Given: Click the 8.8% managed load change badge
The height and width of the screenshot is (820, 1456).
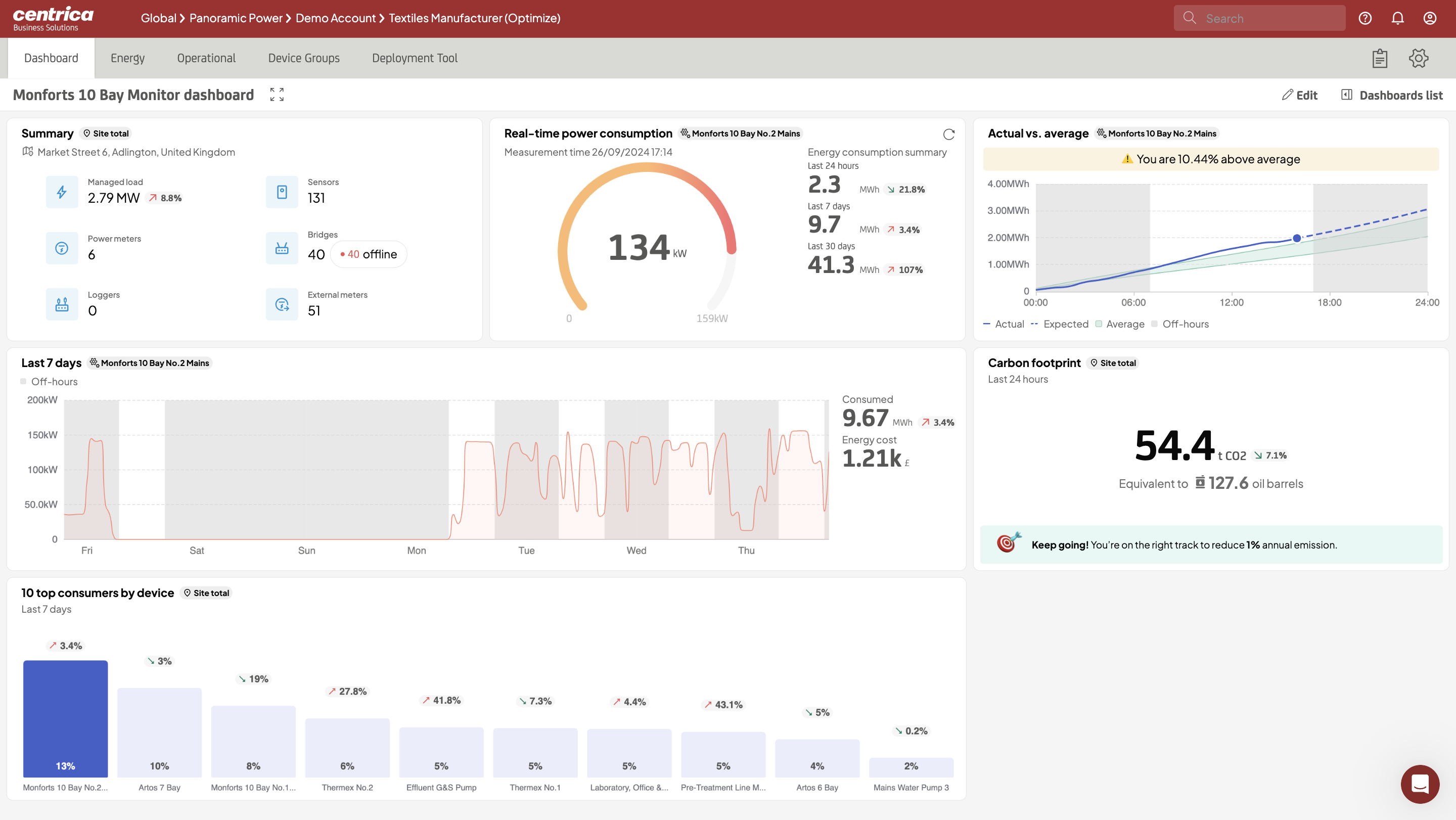Looking at the screenshot, I should point(165,198).
